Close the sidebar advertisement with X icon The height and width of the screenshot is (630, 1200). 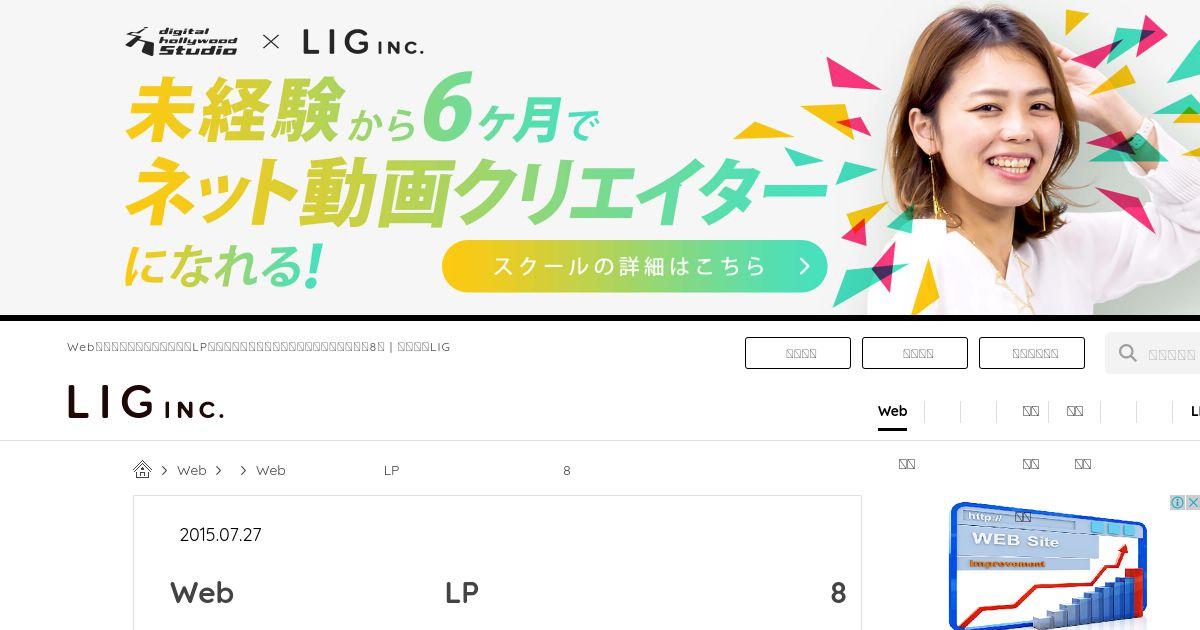pos(1192,503)
